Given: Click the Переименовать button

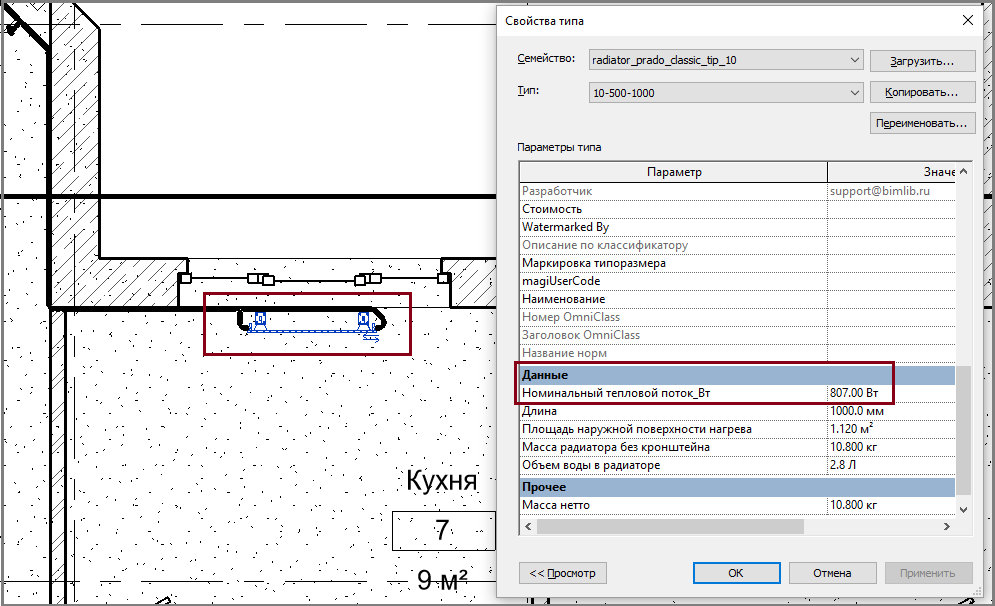Looking at the screenshot, I should (922, 123).
